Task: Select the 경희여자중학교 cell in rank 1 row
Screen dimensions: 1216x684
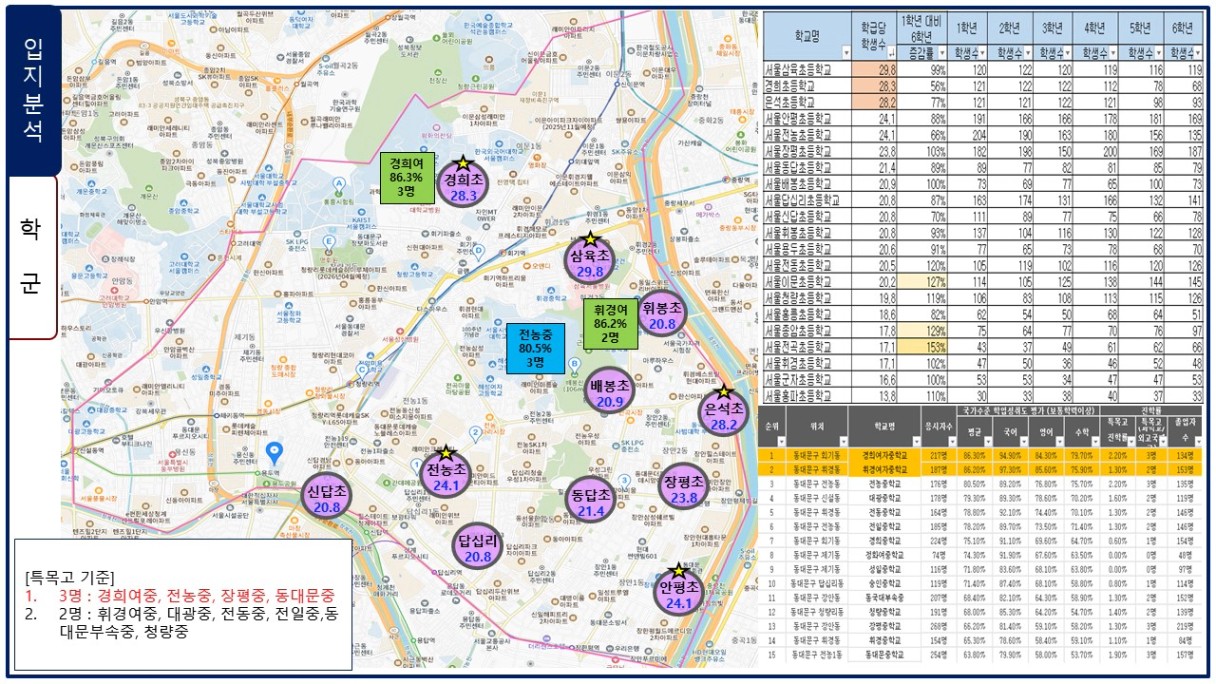Action: pyautogui.click(x=887, y=454)
